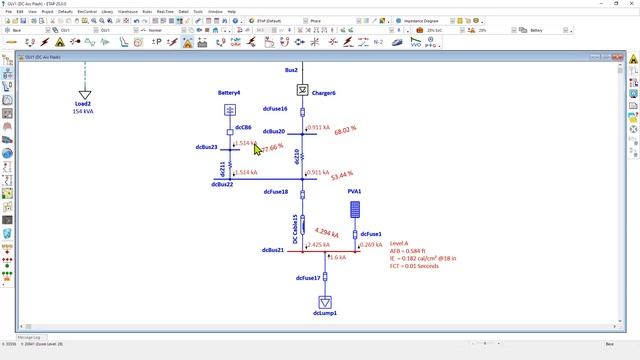Open the Project menu
Screen dimensions: 640x360
[x=47, y=12]
